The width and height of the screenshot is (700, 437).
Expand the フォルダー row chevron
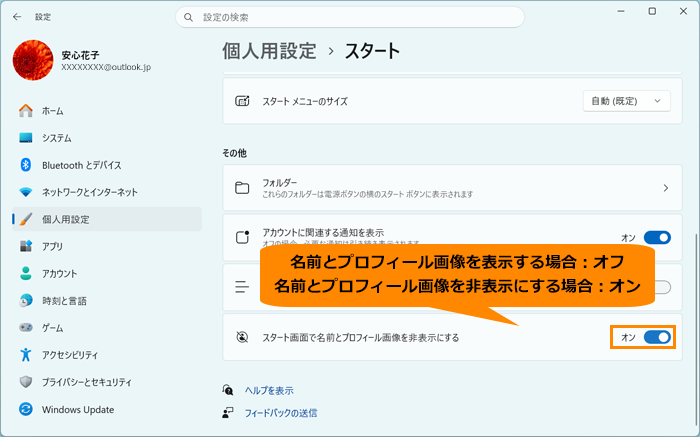pos(666,188)
